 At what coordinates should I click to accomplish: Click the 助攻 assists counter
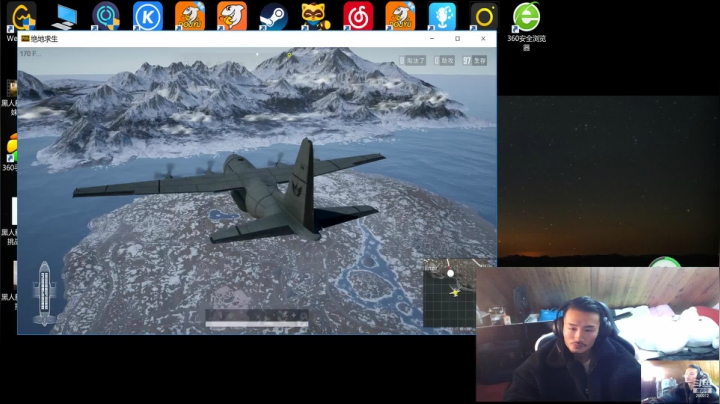click(x=444, y=60)
